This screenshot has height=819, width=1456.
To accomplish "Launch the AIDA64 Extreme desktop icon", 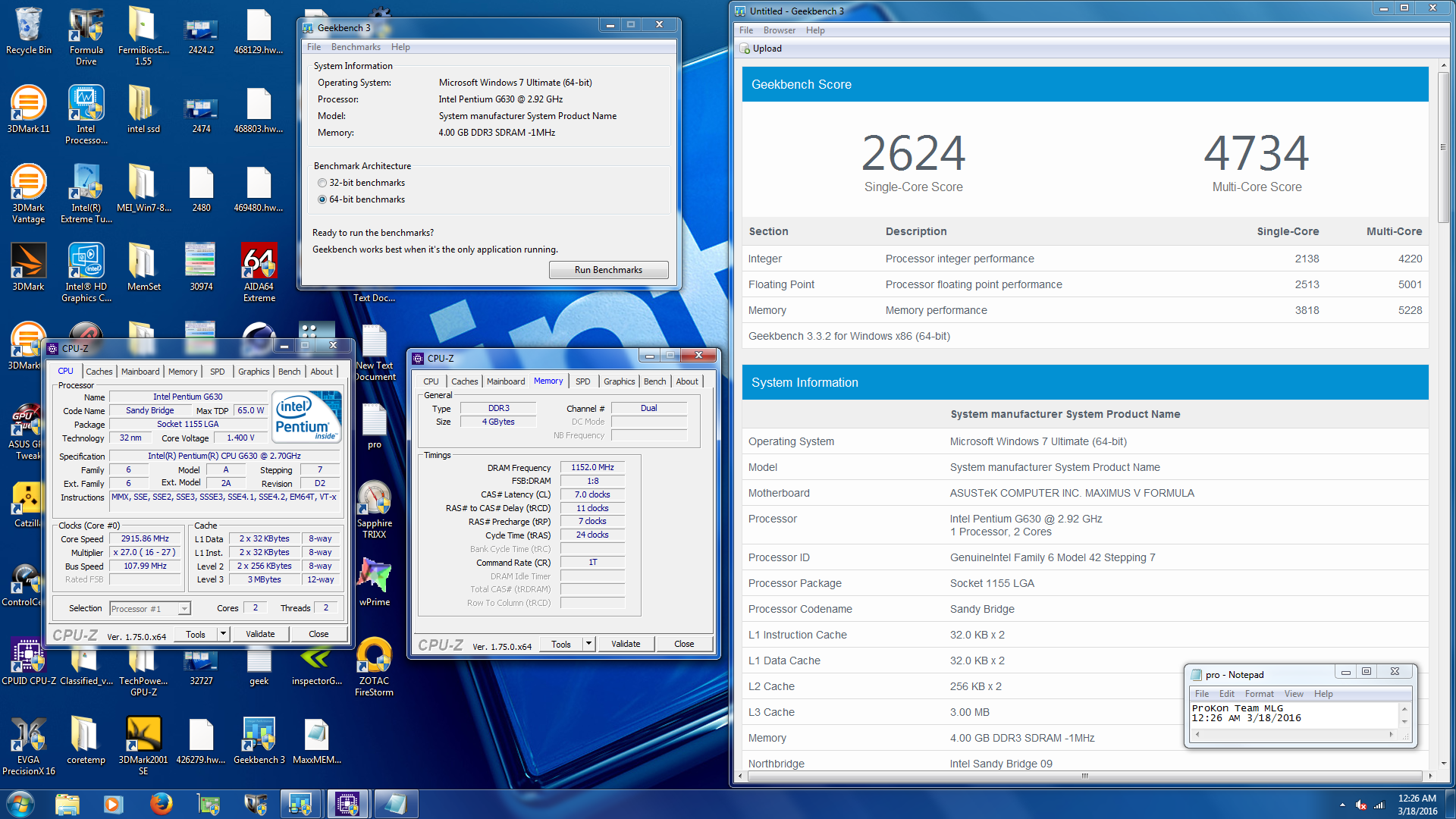I will tap(259, 271).
